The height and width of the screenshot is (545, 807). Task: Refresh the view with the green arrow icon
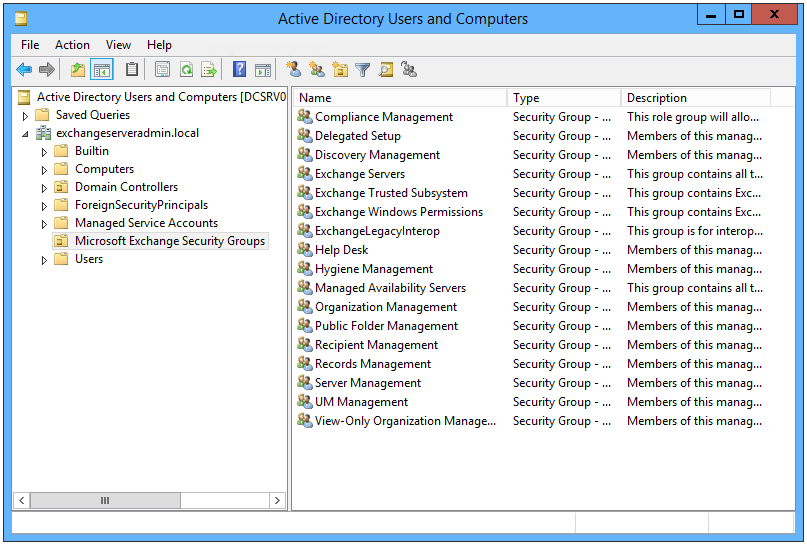pyautogui.click(x=186, y=69)
